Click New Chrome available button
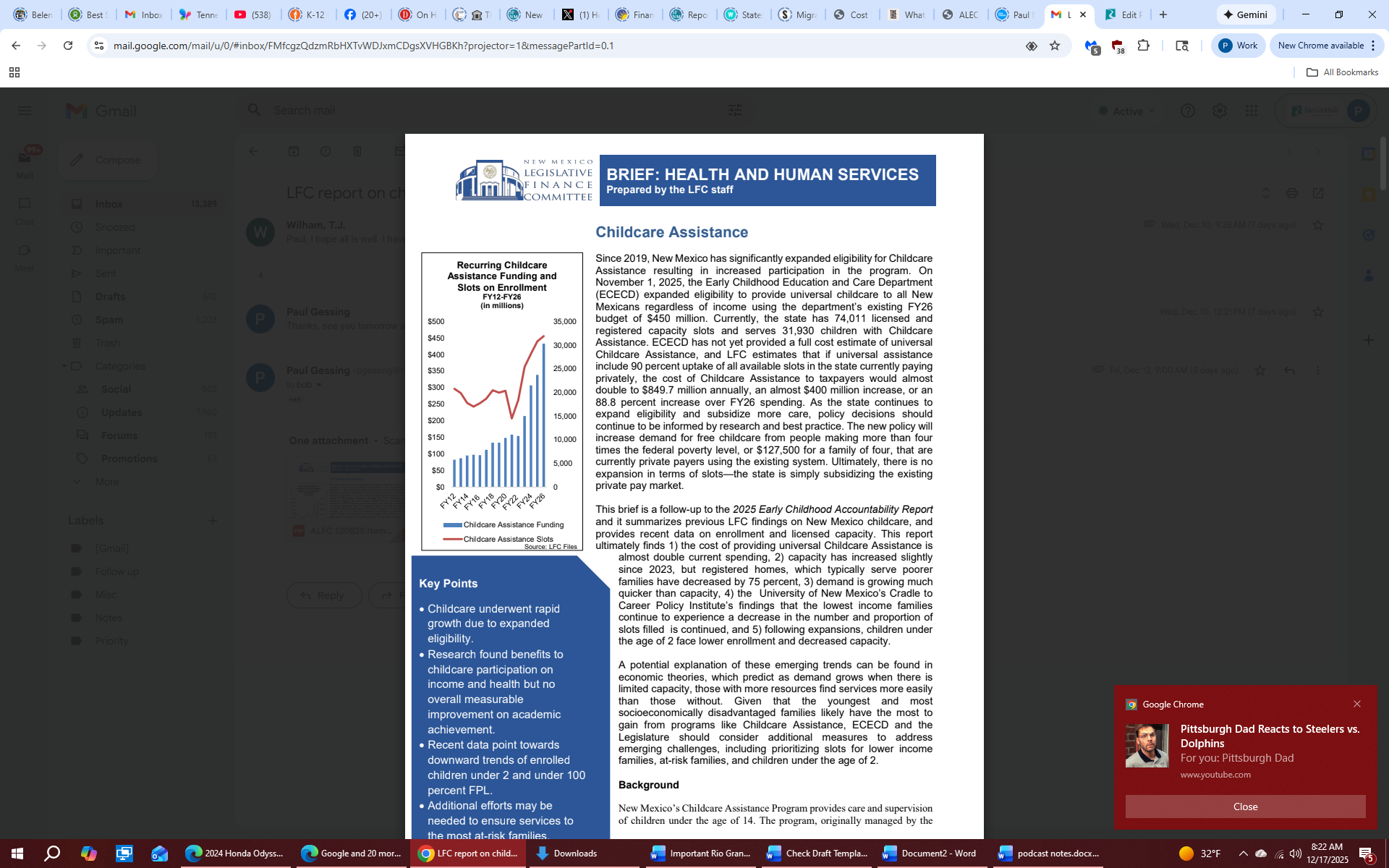Image resolution: width=1389 pixels, height=868 pixels. pos(1320,46)
